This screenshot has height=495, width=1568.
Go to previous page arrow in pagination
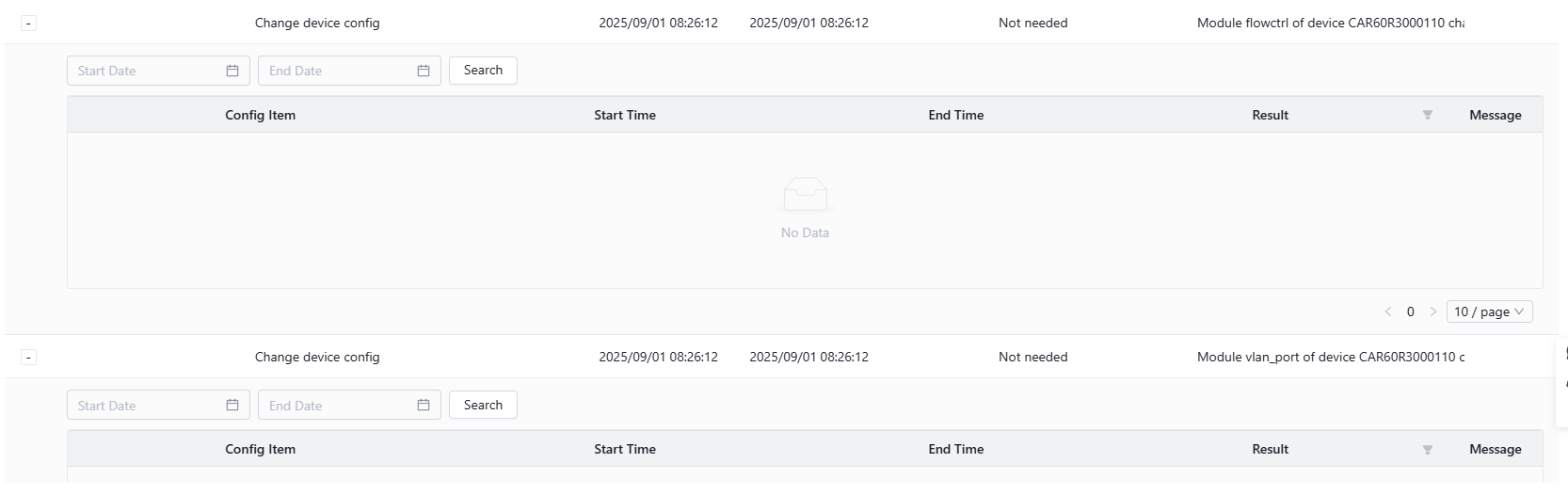pos(1387,311)
